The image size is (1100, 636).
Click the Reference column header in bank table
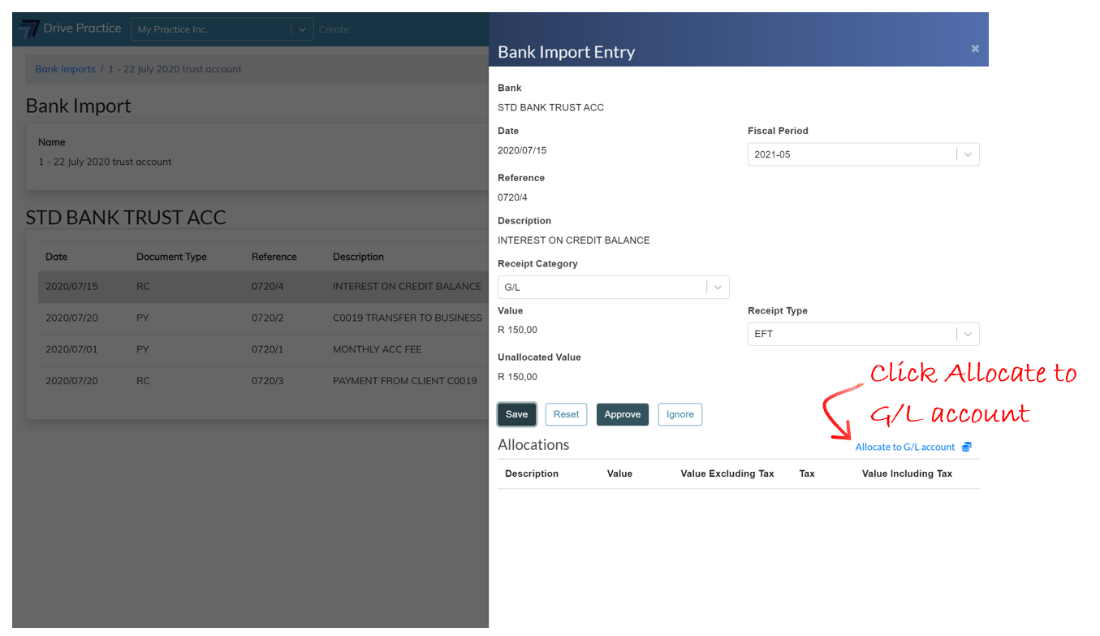pyautogui.click(x=274, y=257)
